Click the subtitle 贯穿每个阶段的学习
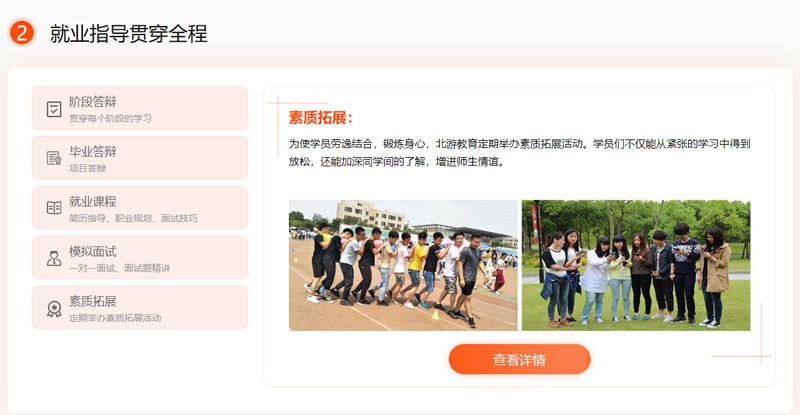 (110, 118)
